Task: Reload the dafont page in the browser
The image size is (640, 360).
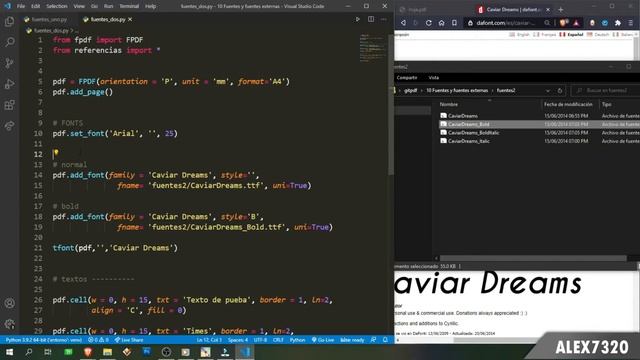Action: click(x=429, y=23)
